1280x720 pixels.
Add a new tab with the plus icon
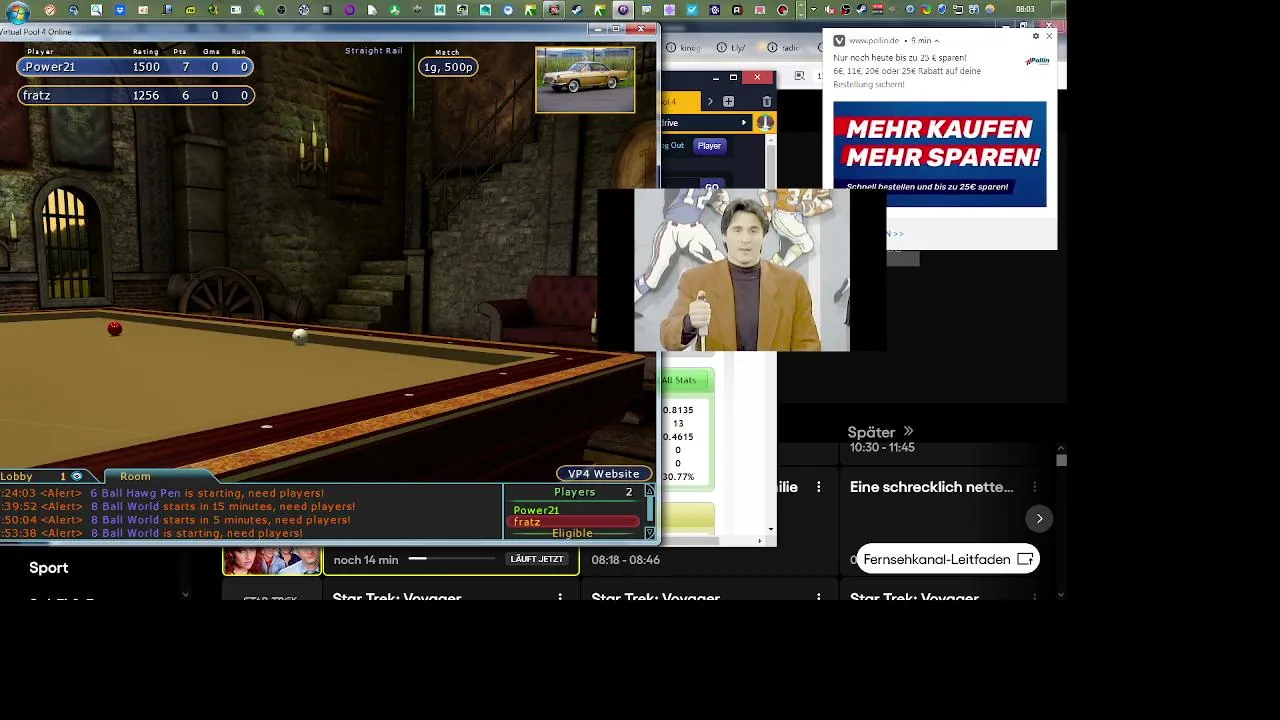pos(728,102)
